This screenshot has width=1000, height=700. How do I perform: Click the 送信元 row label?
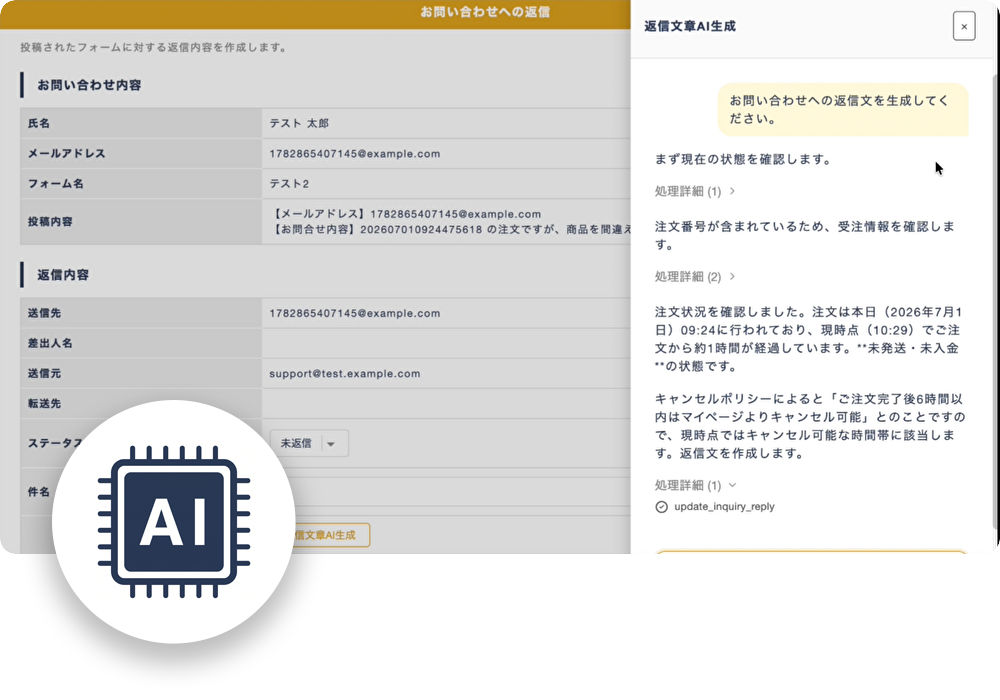click(44, 374)
